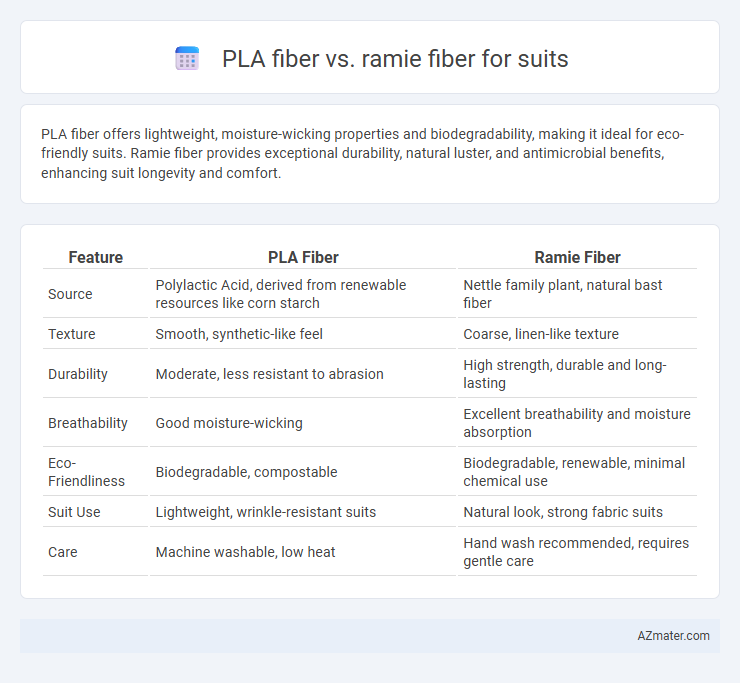The width and height of the screenshot is (740, 683).
Task: Select 'Hand wash recommended, requires gentle care' cell
Action: [577, 552]
